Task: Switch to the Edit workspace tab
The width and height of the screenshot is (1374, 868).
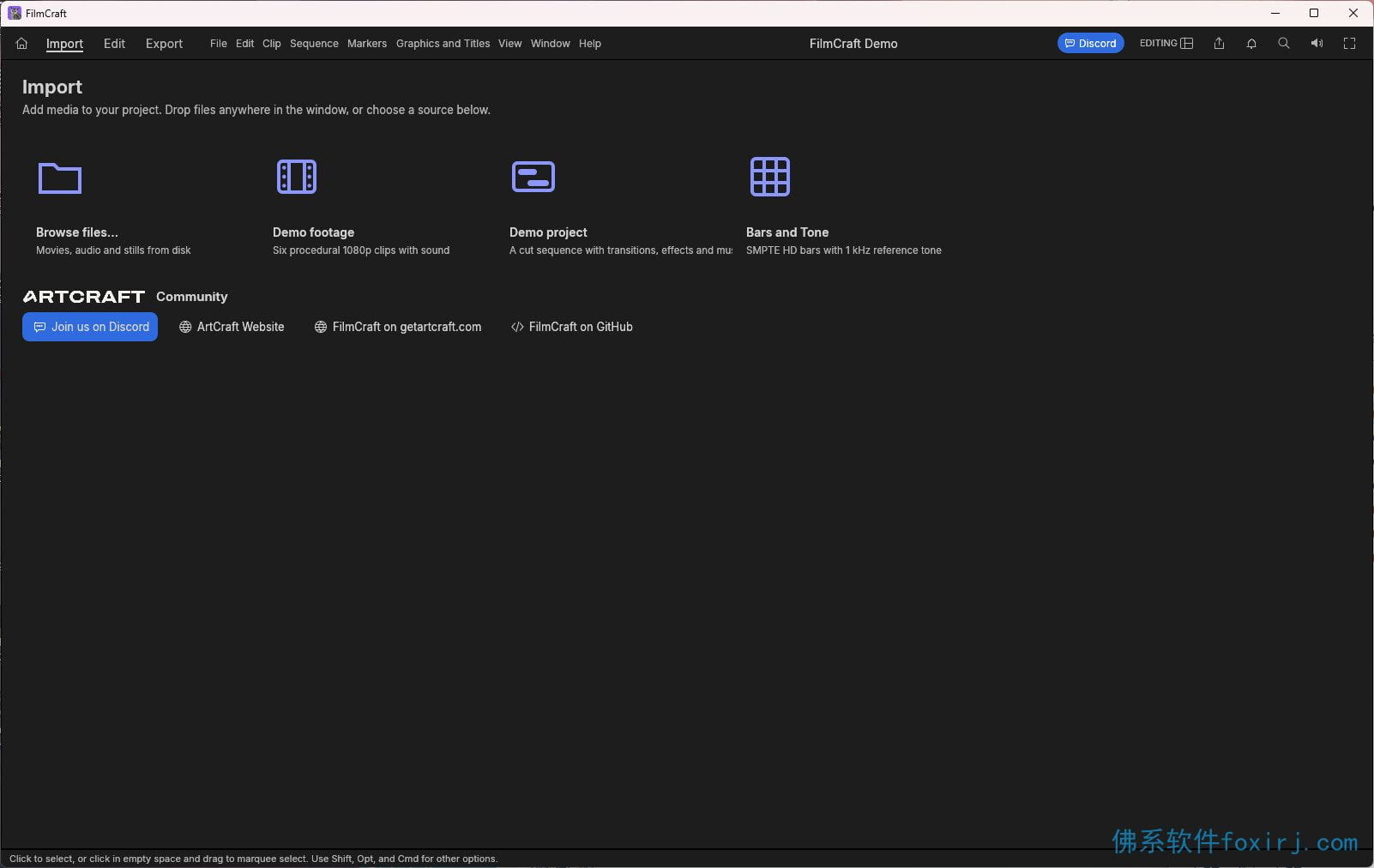Action: (x=114, y=44)
